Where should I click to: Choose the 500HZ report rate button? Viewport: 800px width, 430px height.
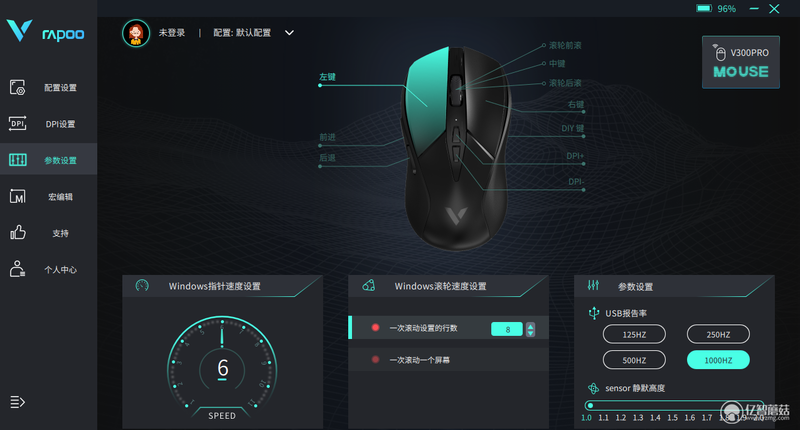coord(634,360)
